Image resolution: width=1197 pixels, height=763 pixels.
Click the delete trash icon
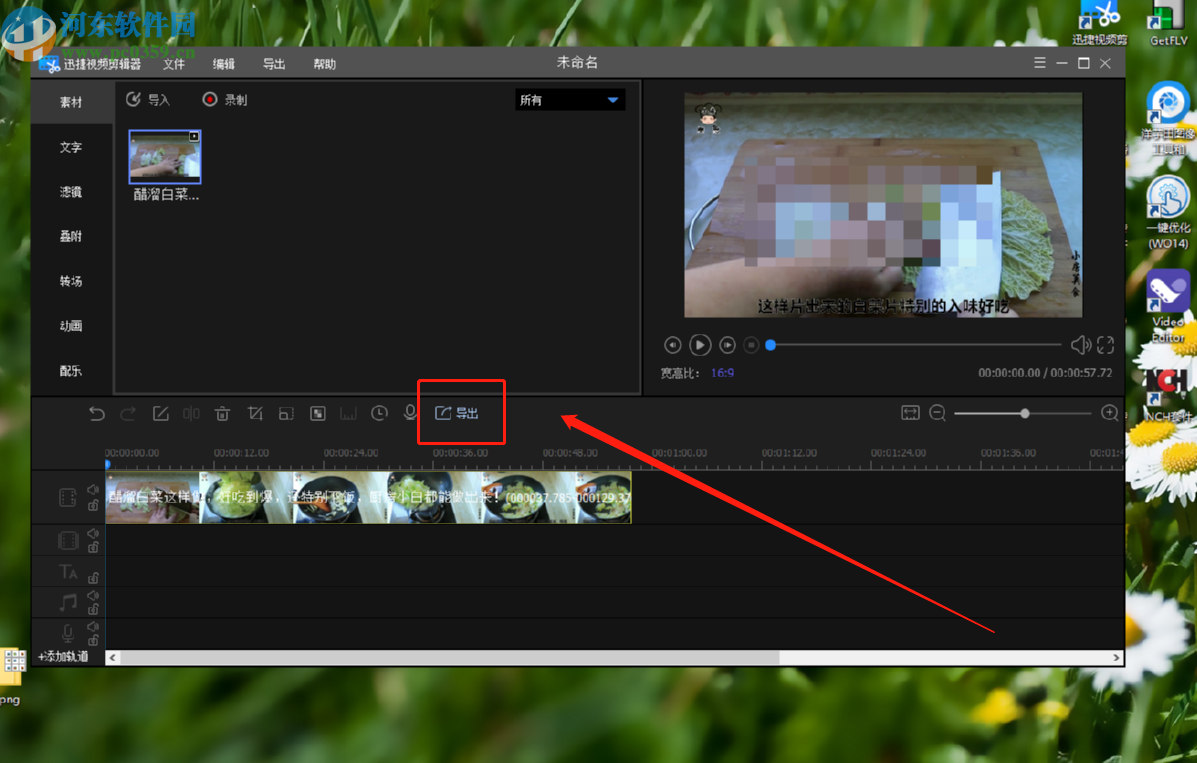222,414
